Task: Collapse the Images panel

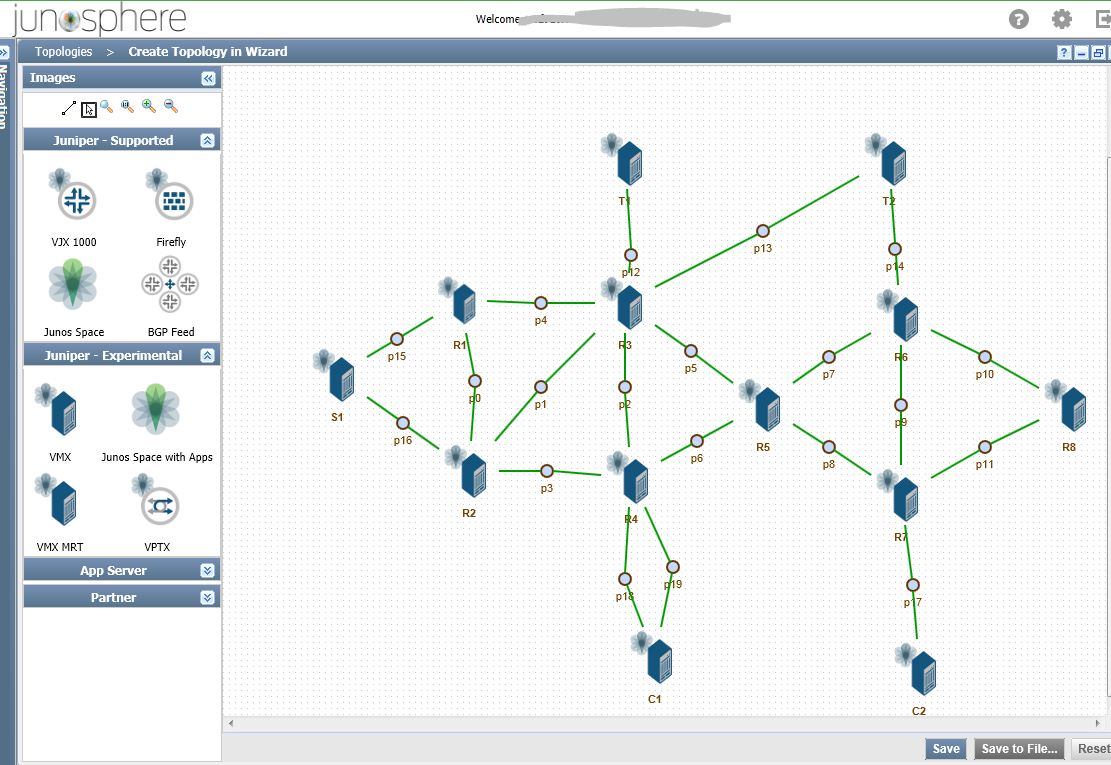Action: (x=208, y=79)
